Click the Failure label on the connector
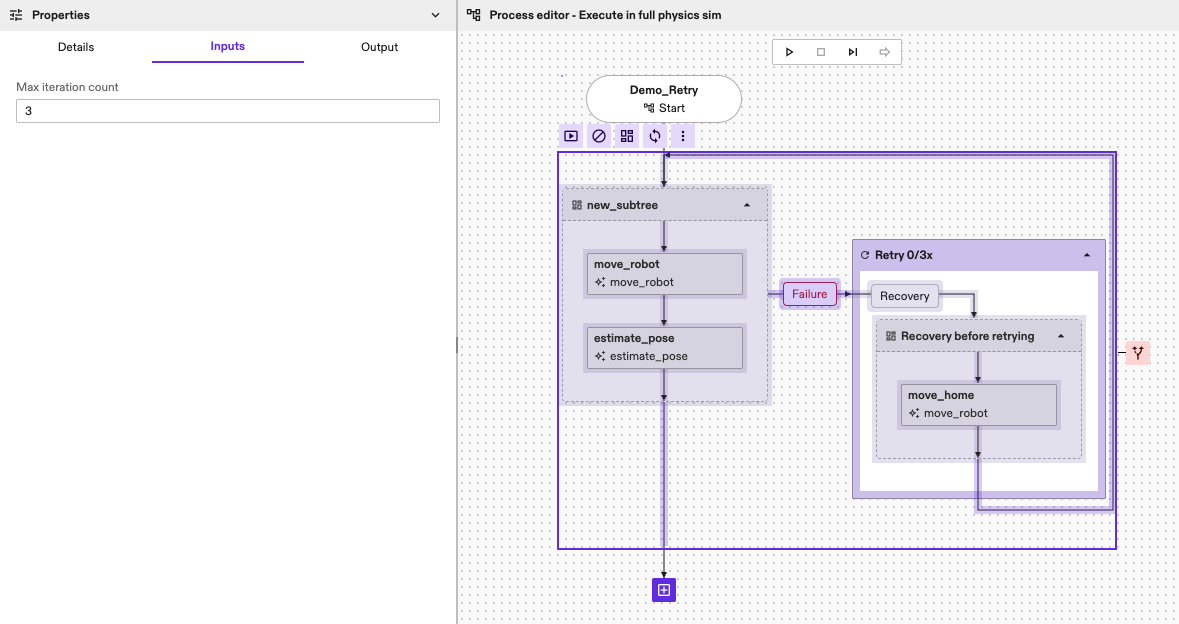The width and height of the screenshot is (1179, 624). [x=810, y=294]
